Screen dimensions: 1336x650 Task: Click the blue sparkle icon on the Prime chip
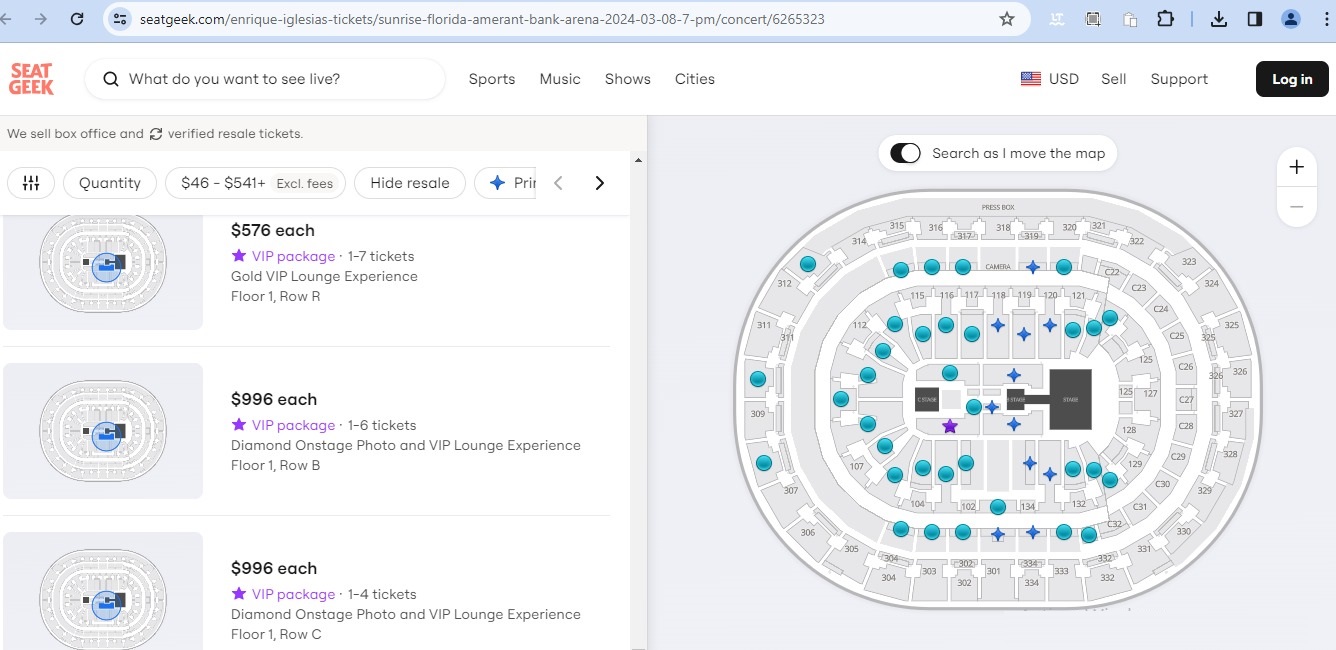[x=497, y=182]
